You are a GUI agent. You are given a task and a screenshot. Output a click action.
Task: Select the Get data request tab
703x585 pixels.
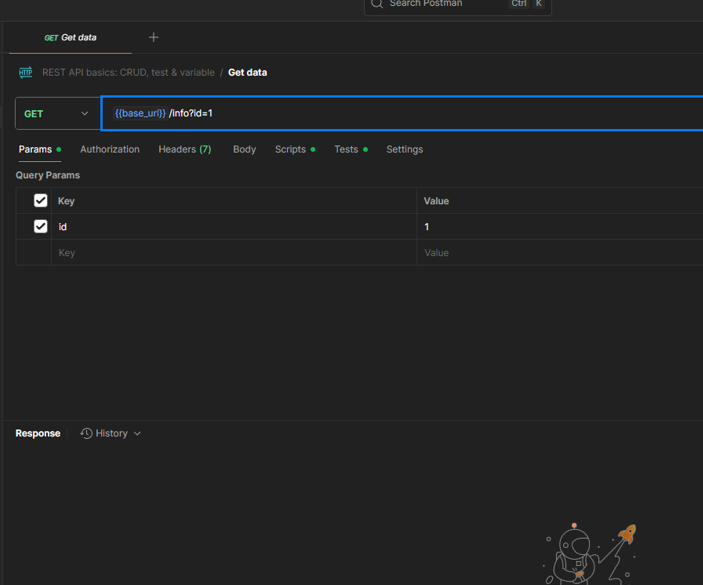pos(70,38)
